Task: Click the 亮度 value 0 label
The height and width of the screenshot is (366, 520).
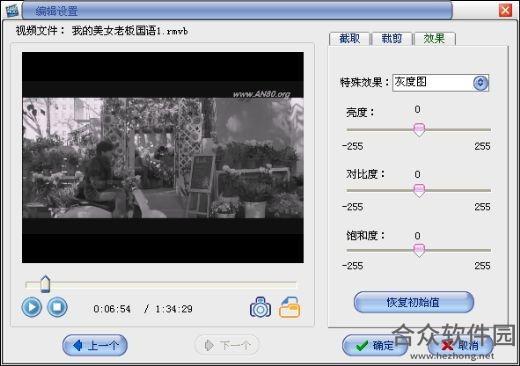Action: tap(417, 109)
